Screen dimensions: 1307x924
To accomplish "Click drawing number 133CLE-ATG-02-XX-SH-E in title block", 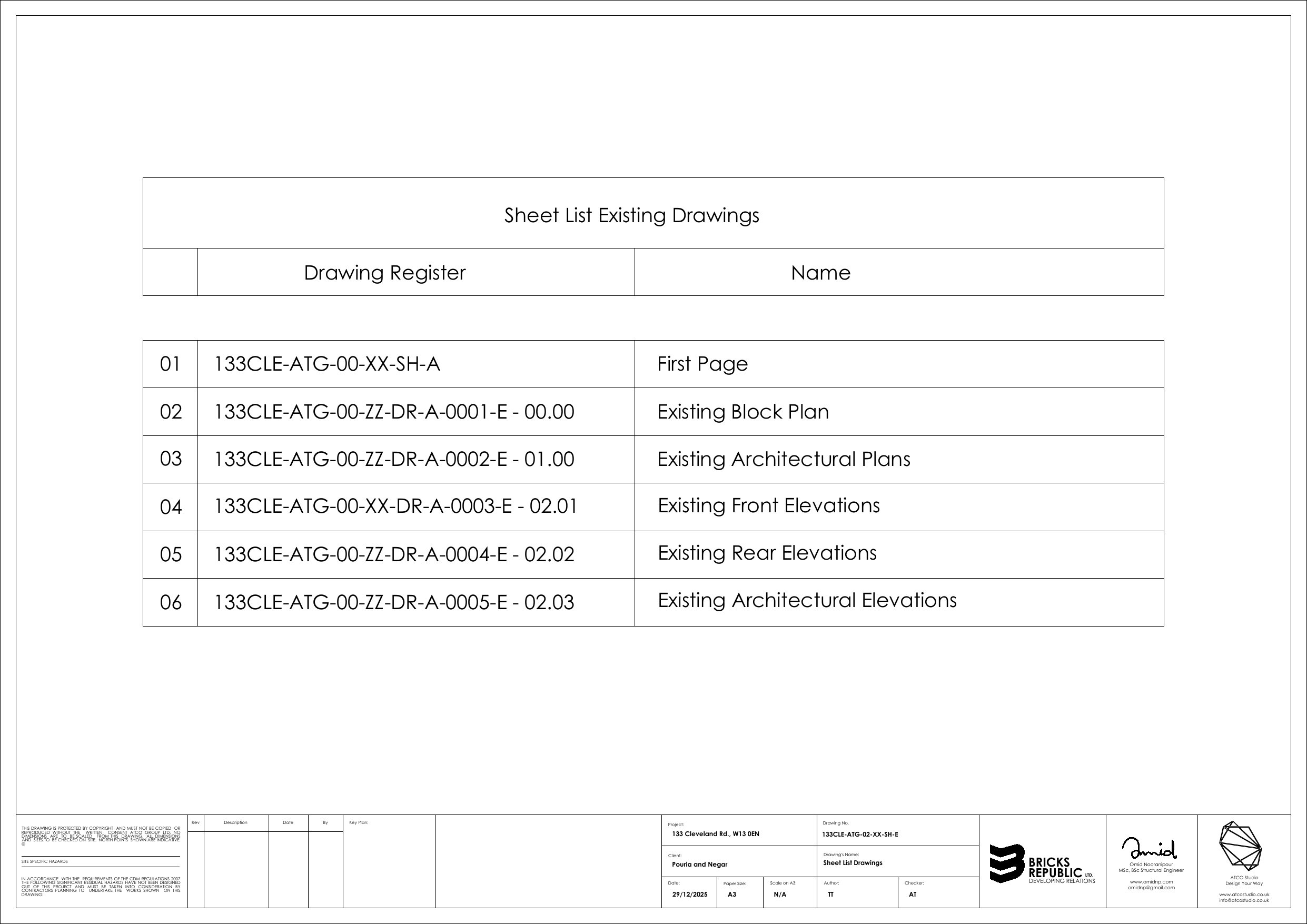I will click(x=859, y=834).
